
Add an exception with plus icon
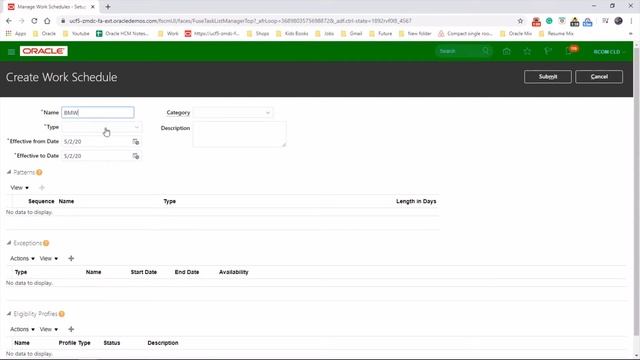tap(71, 258)
